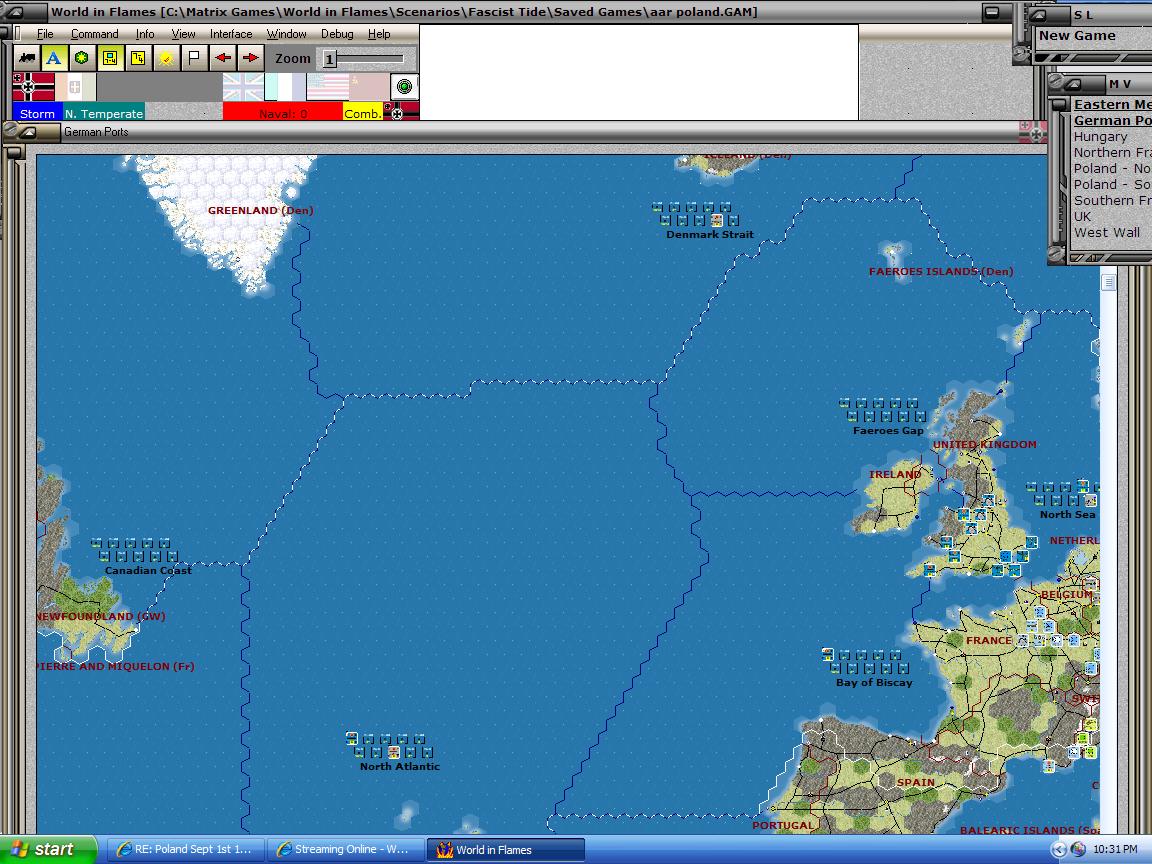Select Southern Fr... in the M V list

[x=1112, y=201]
